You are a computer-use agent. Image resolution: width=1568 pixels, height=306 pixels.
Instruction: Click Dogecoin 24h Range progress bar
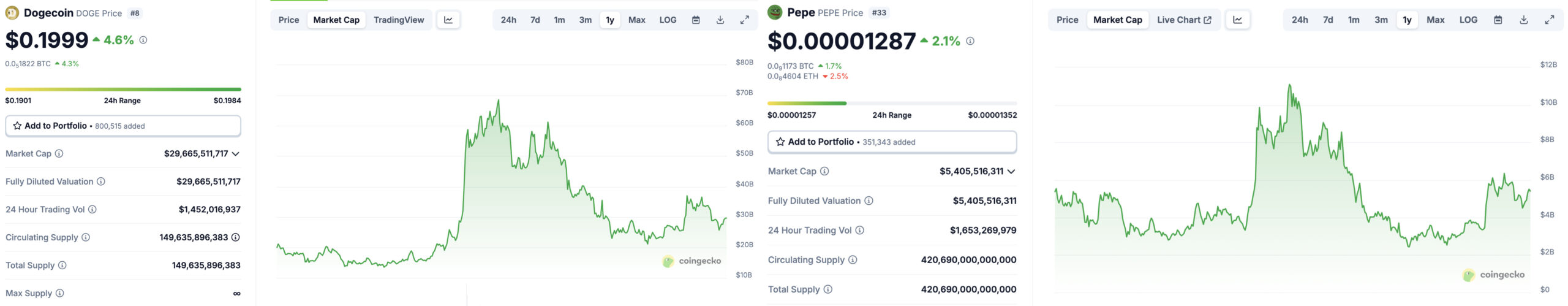click(123, 90)
